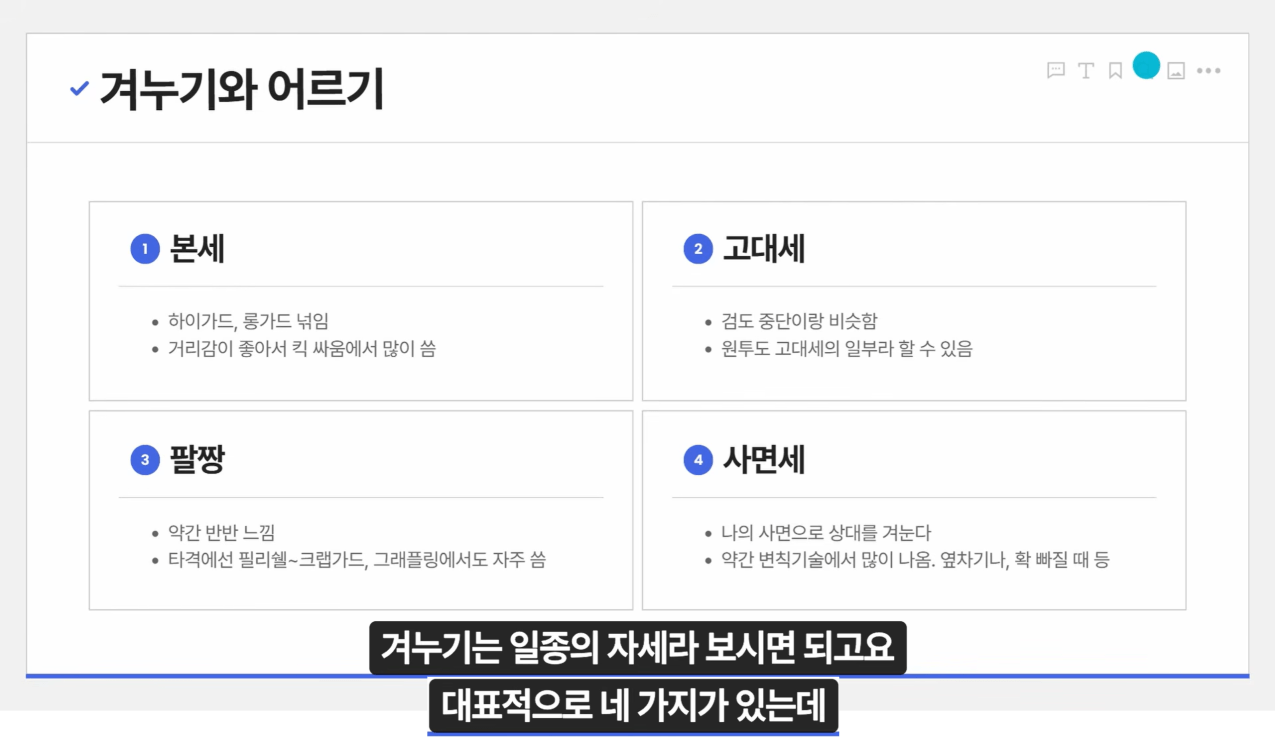Screen dimensions: 1280x738
Task: Click bullet 원투도 고대세의 일부라 할 수 있음
Action: [846, 349]
